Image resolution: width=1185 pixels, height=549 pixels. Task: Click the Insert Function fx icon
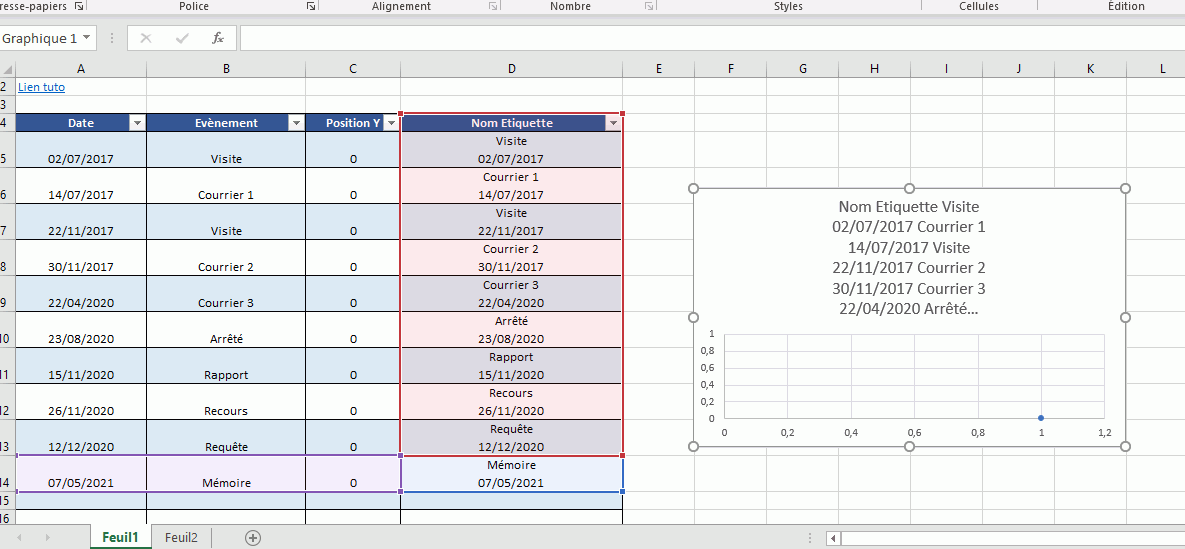coord(218,38)
